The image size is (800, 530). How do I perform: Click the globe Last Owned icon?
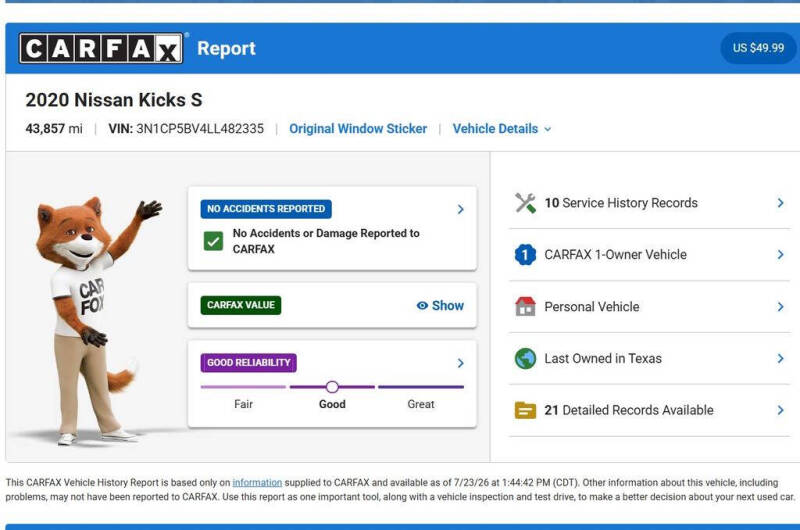pyautogui.click(x=525, y=359)
